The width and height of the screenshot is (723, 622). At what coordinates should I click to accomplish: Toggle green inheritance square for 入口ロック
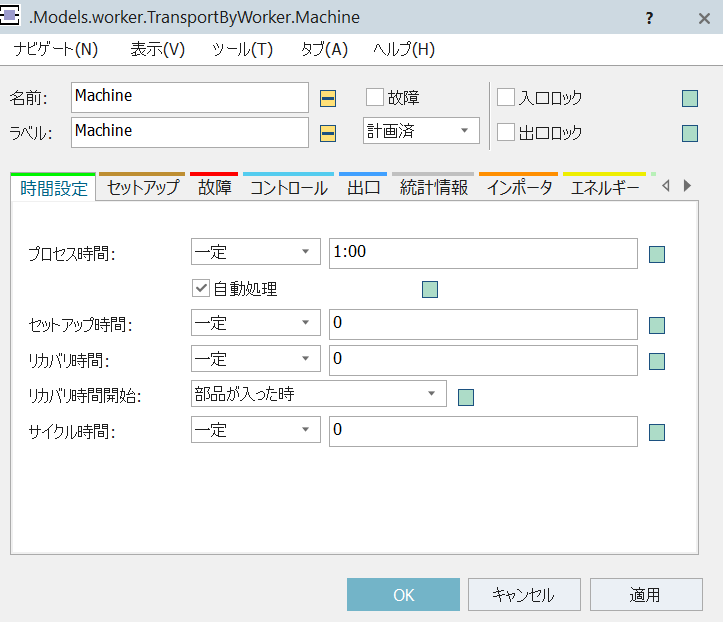690,98
